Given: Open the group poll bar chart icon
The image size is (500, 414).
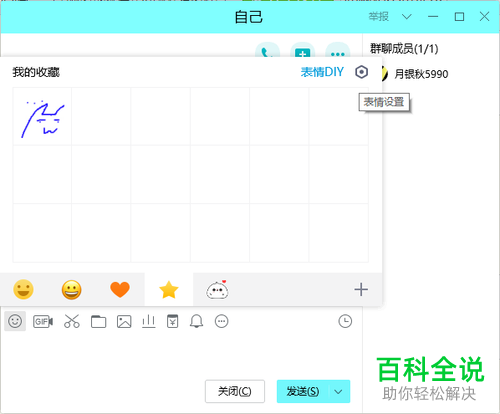Looking at the screenshot, I should tap(149, 322).
